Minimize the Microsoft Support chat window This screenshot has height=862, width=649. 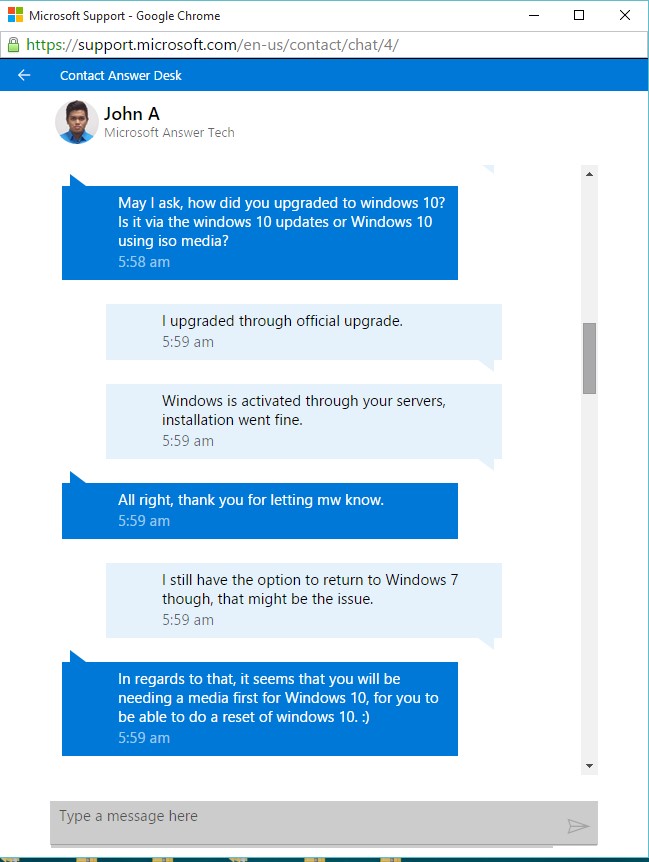530,16
